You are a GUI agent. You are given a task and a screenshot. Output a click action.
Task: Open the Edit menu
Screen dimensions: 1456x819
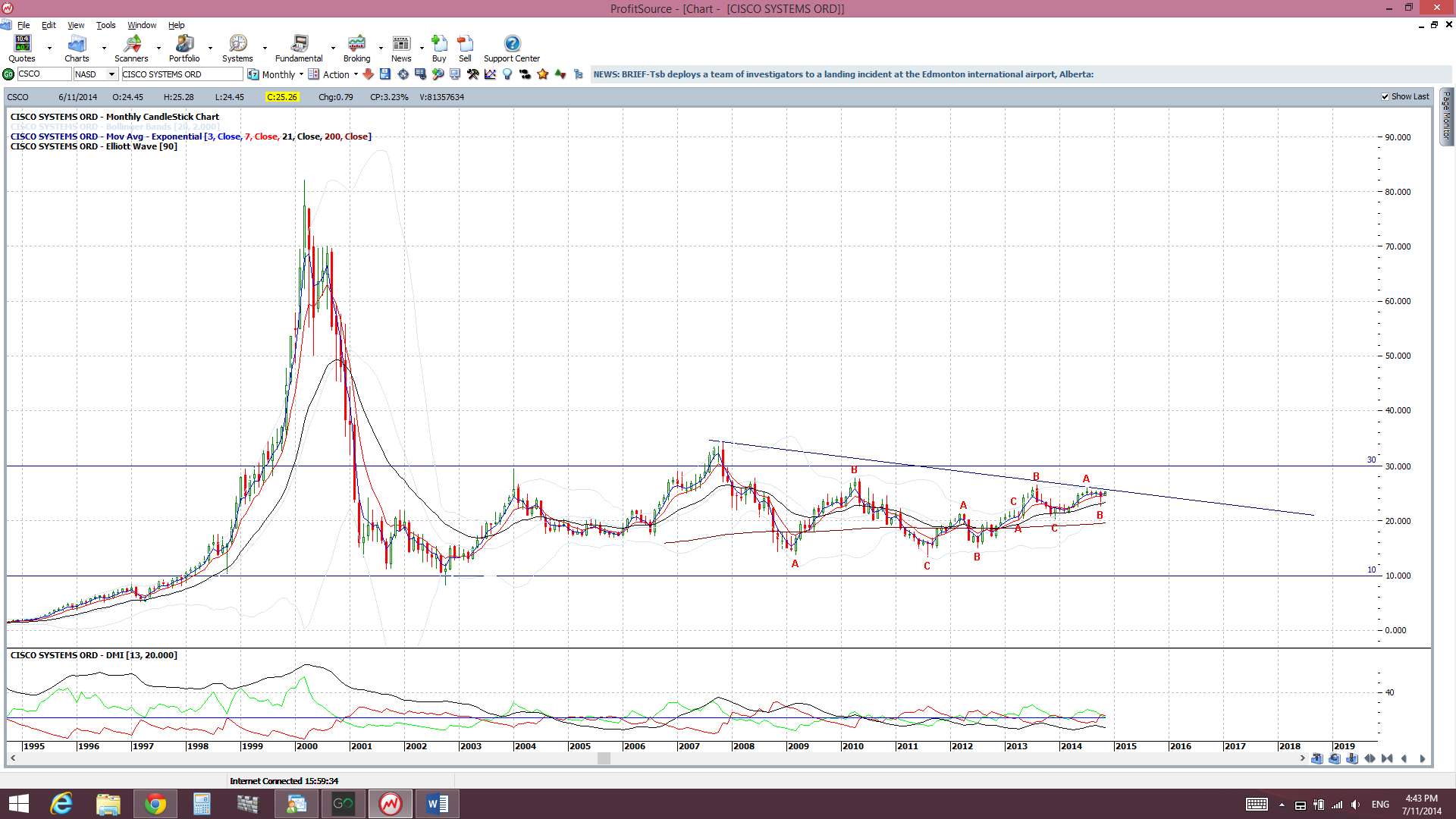(49, 25)
